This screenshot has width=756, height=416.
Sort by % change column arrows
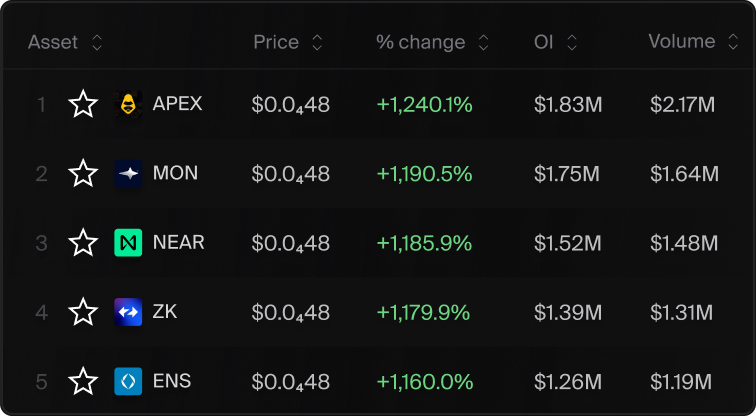click(x=483, y=42)
